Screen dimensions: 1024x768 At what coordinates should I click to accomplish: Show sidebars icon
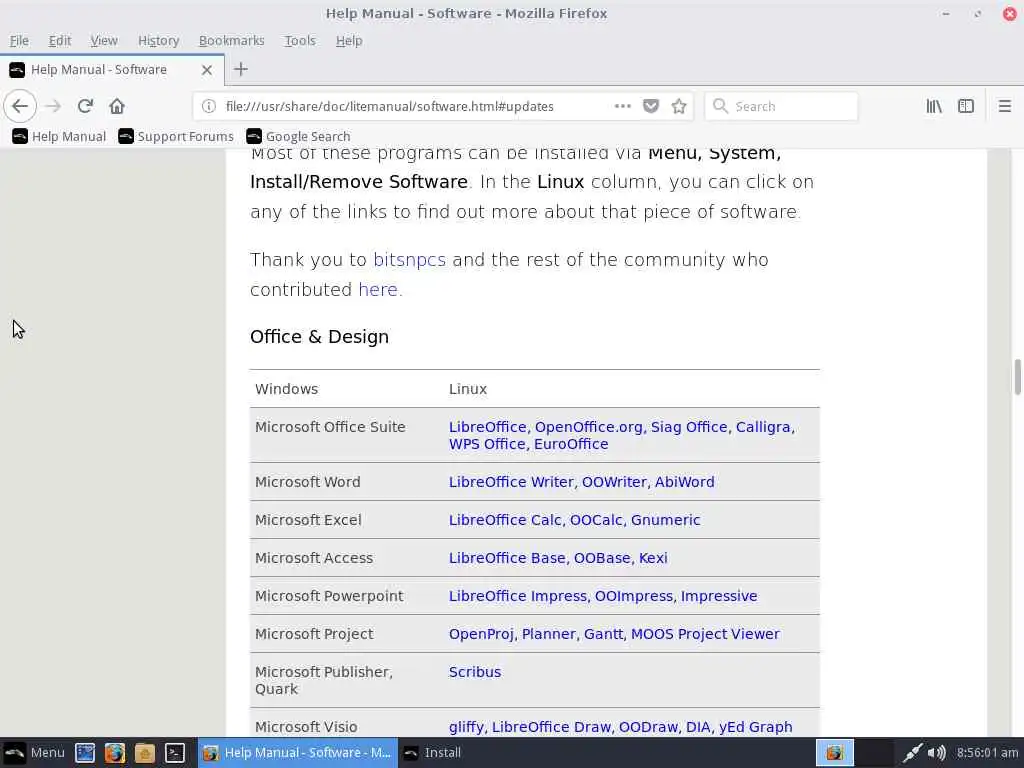point(966,106)
